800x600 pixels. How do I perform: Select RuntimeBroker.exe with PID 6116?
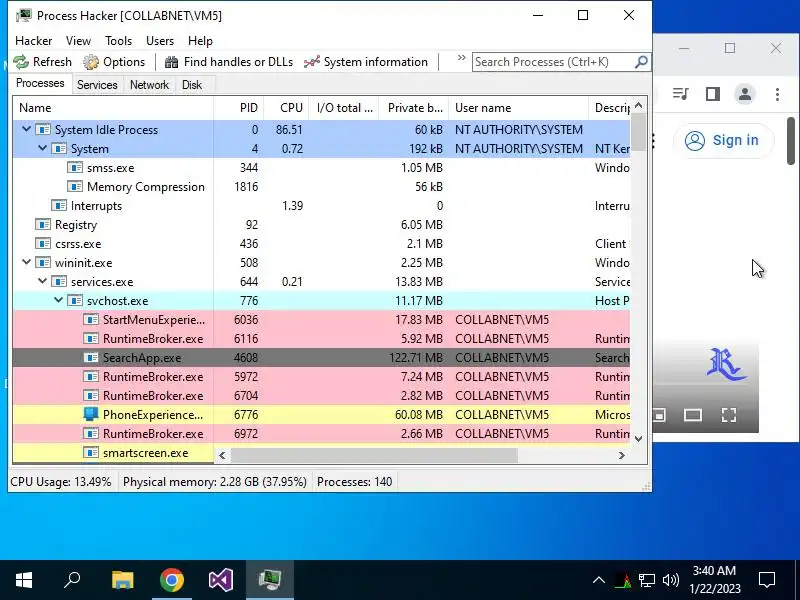[x=321, y=338]
